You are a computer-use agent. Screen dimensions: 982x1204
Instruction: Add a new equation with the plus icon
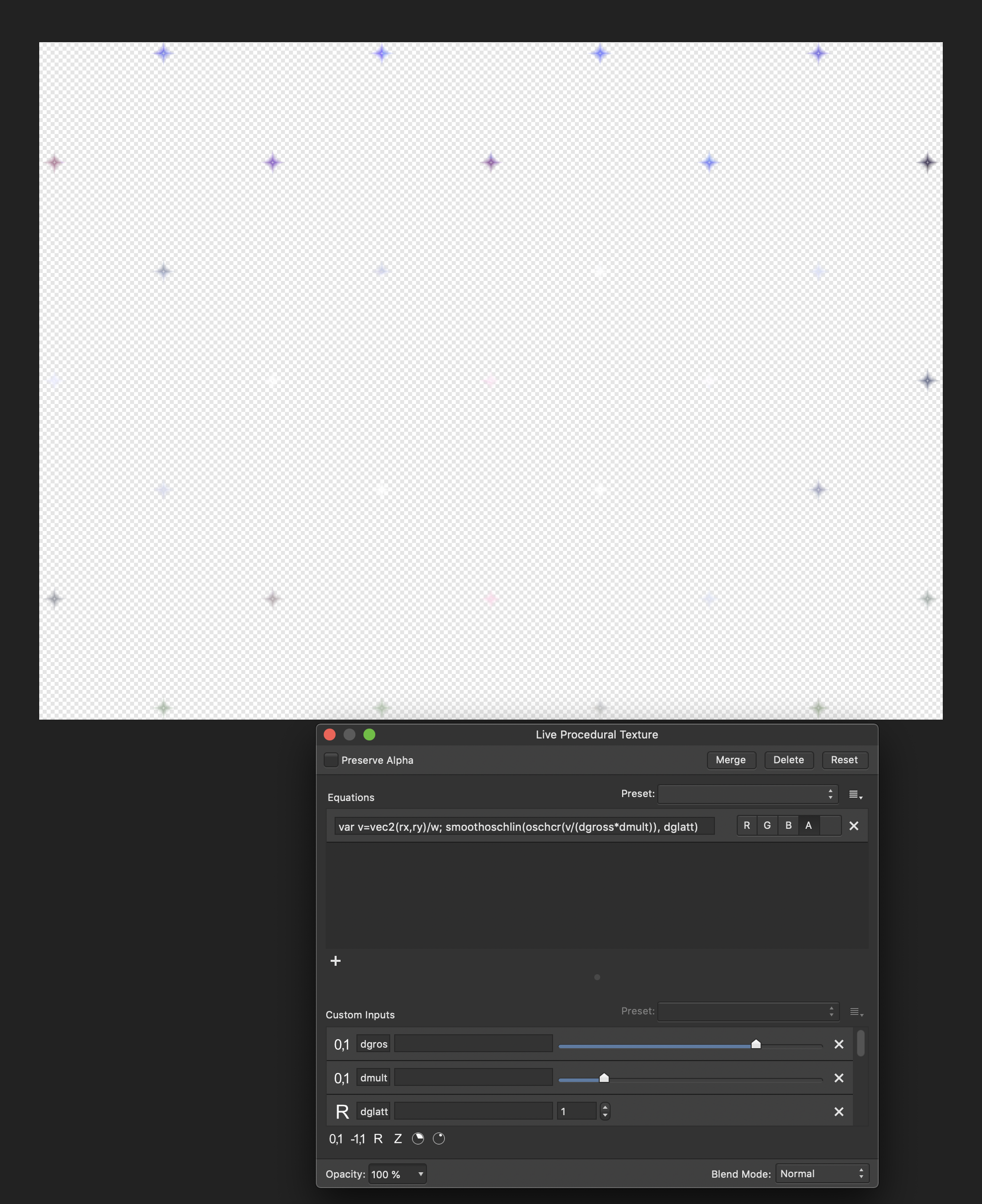coord(336,961)
